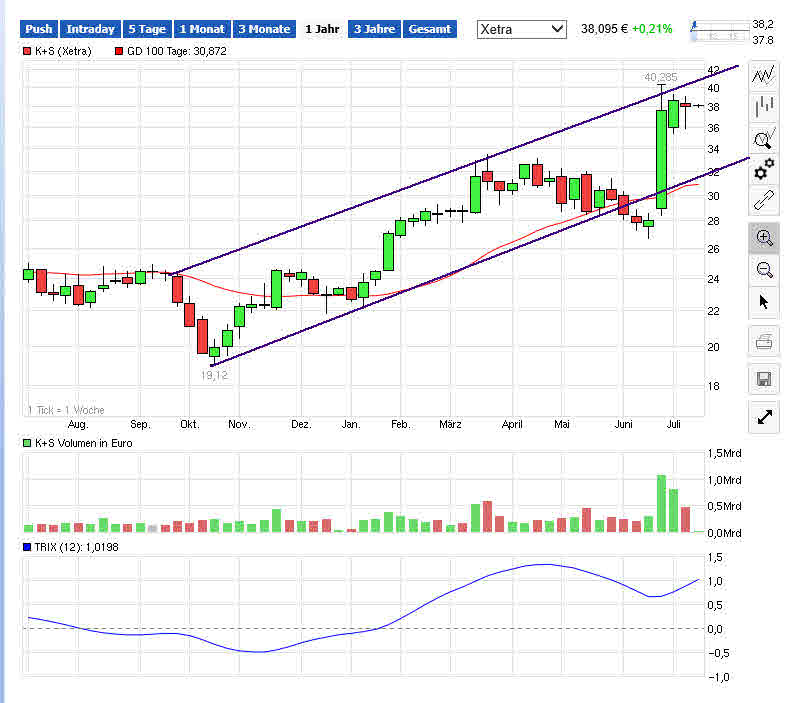Open the Xetra exchange dropdown

(x=521, y=30)
